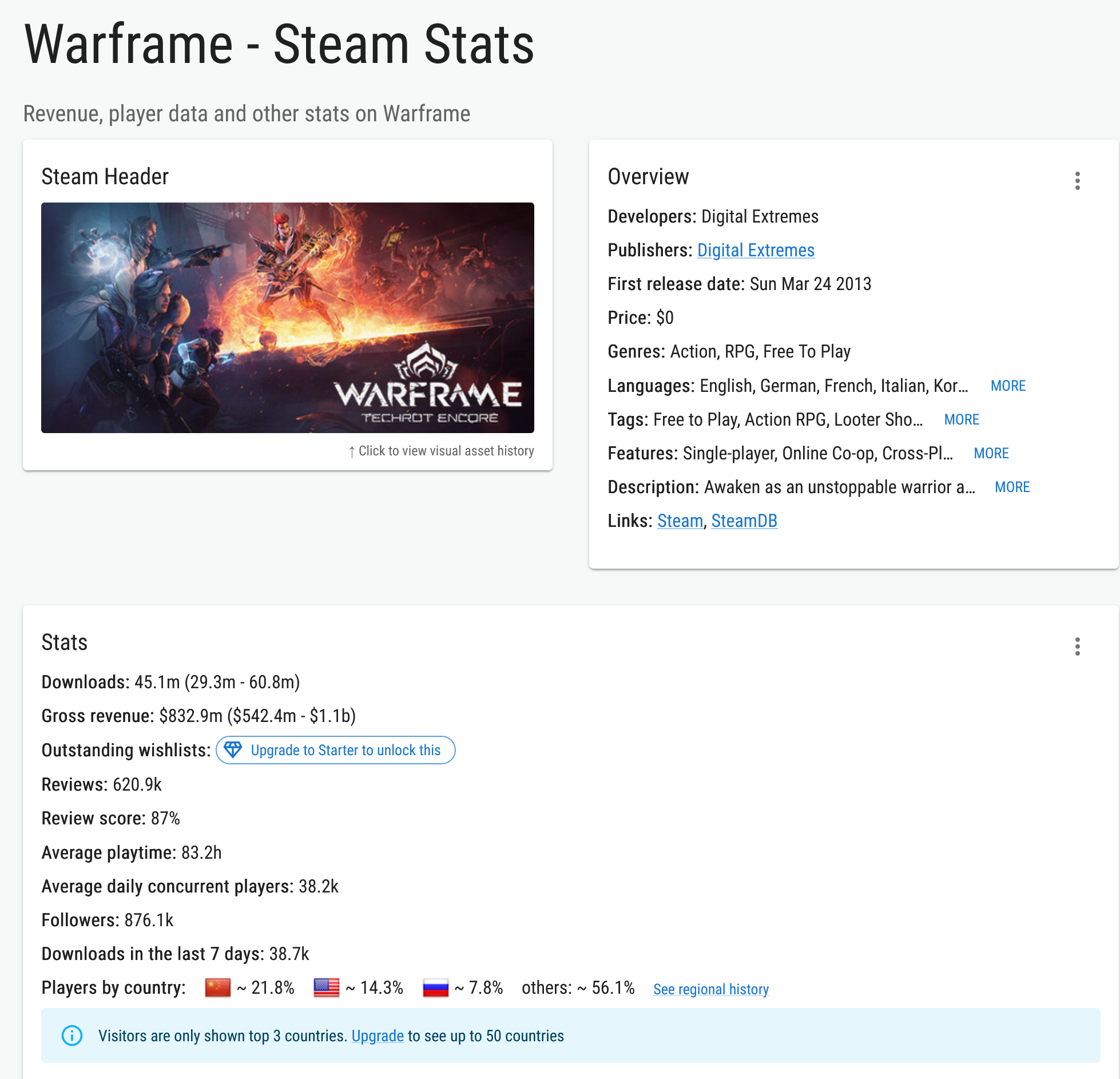Select the Downloads value 45.1m
This screenshot has height=1079, width=1120.
click(x=157, y=682)
